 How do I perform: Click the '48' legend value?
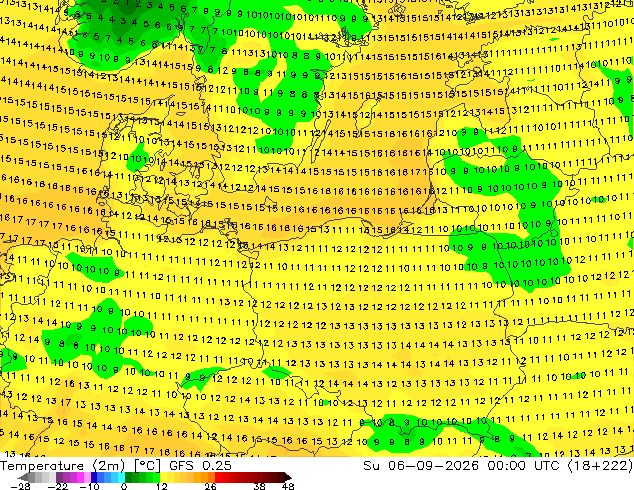pyautogui.click(x=288, y=486)
